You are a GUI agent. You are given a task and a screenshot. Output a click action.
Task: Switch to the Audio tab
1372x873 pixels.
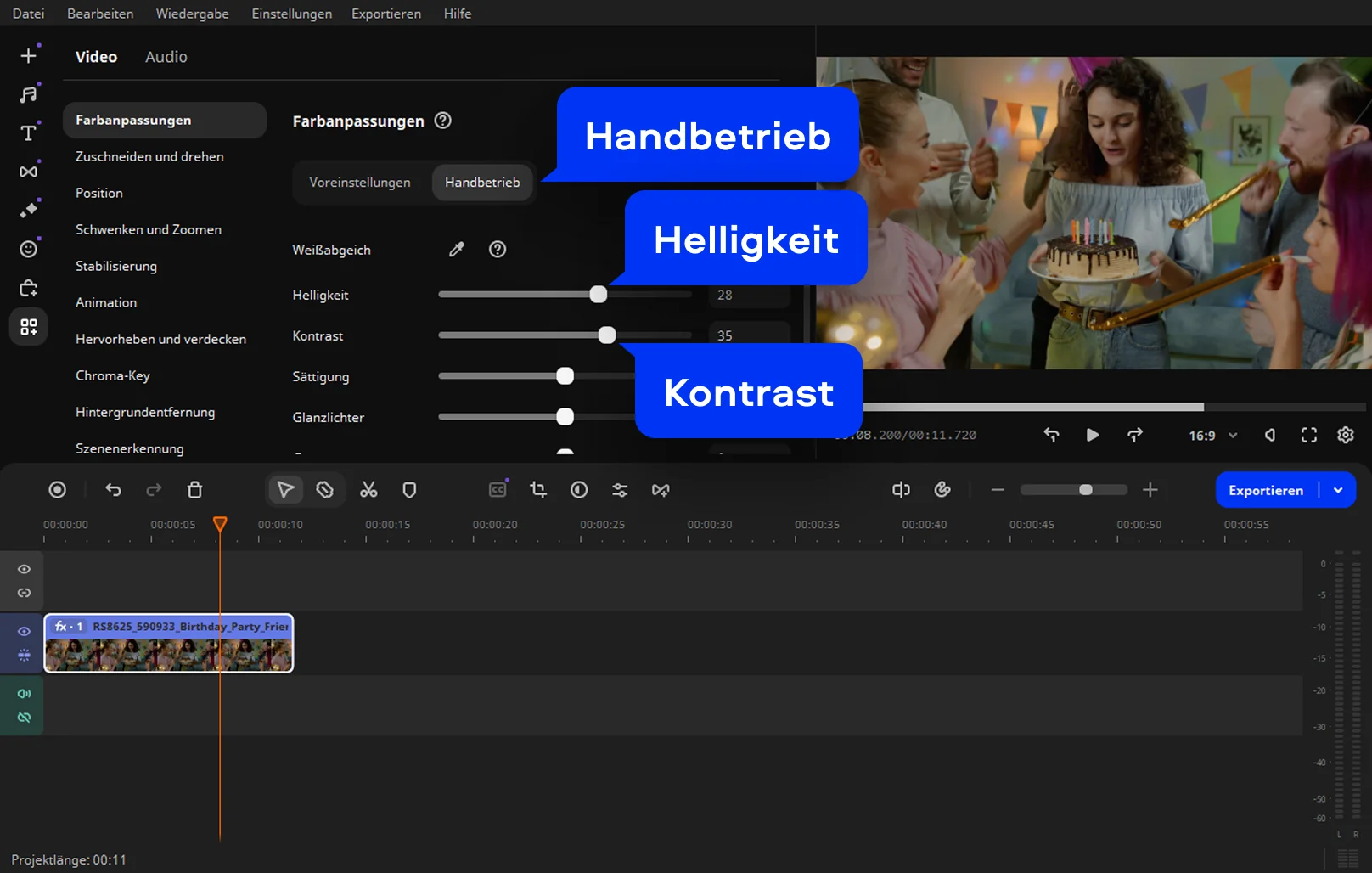tap(166, 57)
